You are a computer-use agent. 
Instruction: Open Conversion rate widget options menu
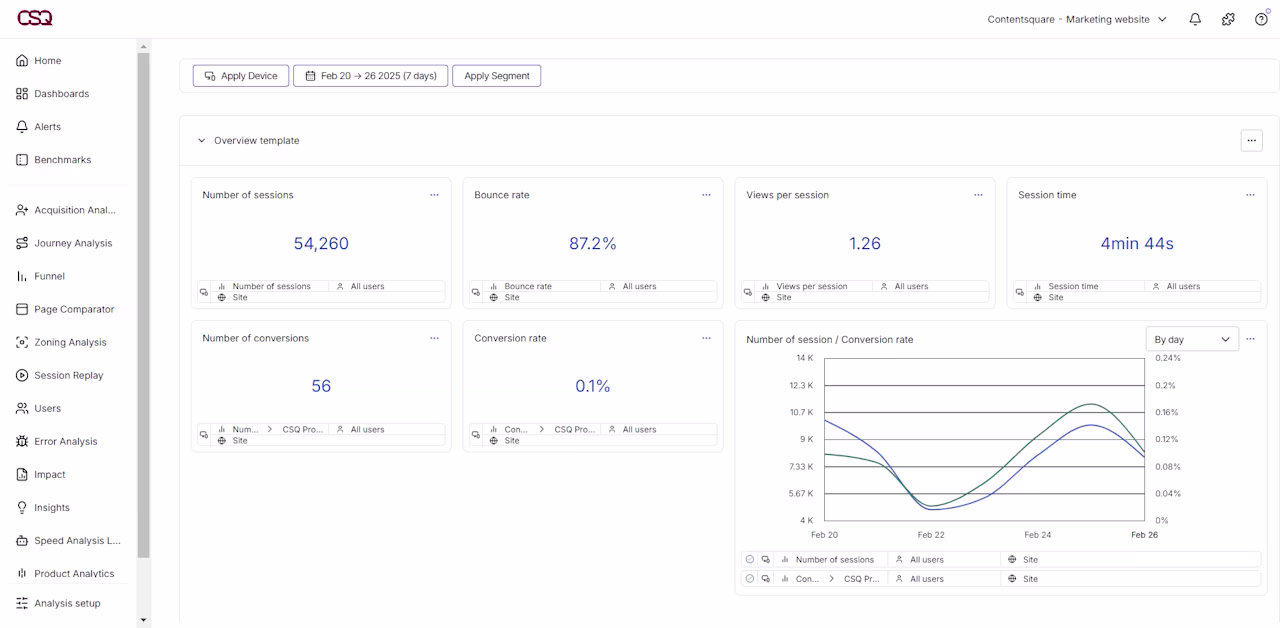tap(706, 338)
